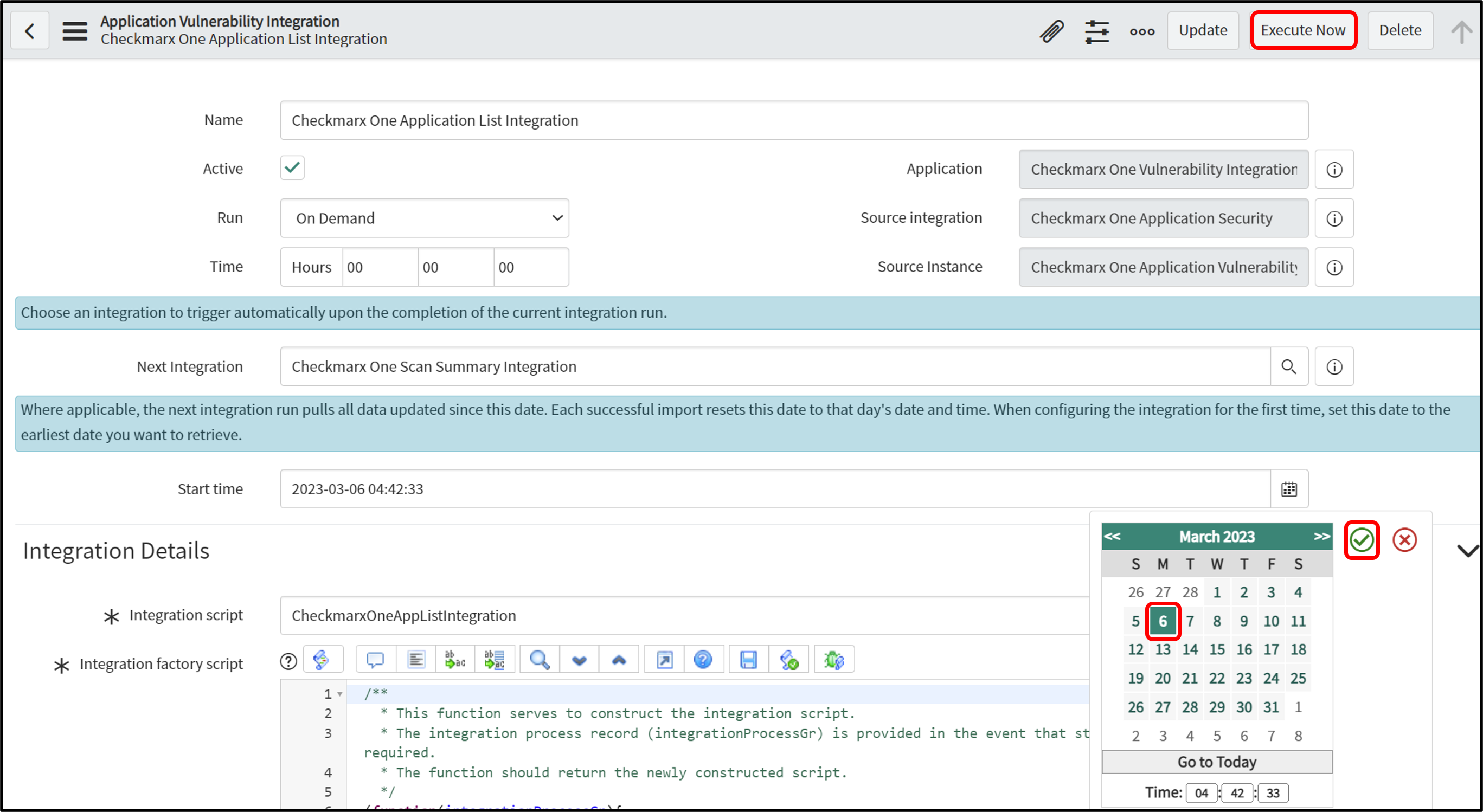Open the Run dropdown showing On Demand

click(424, 218)
